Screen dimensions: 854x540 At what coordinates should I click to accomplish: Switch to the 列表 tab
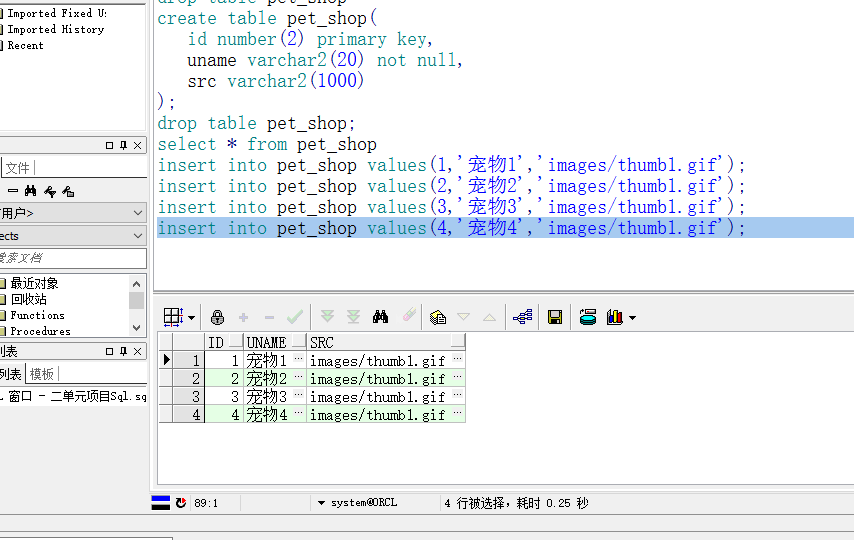(x=11, y=374)
